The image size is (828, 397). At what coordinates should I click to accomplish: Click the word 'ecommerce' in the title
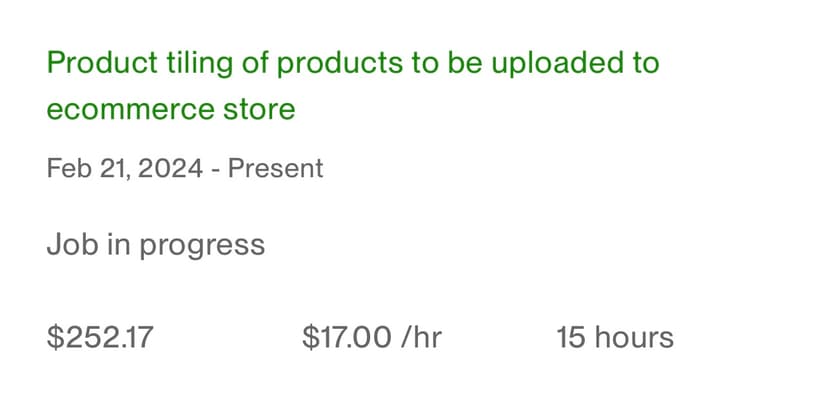(131, 110)
